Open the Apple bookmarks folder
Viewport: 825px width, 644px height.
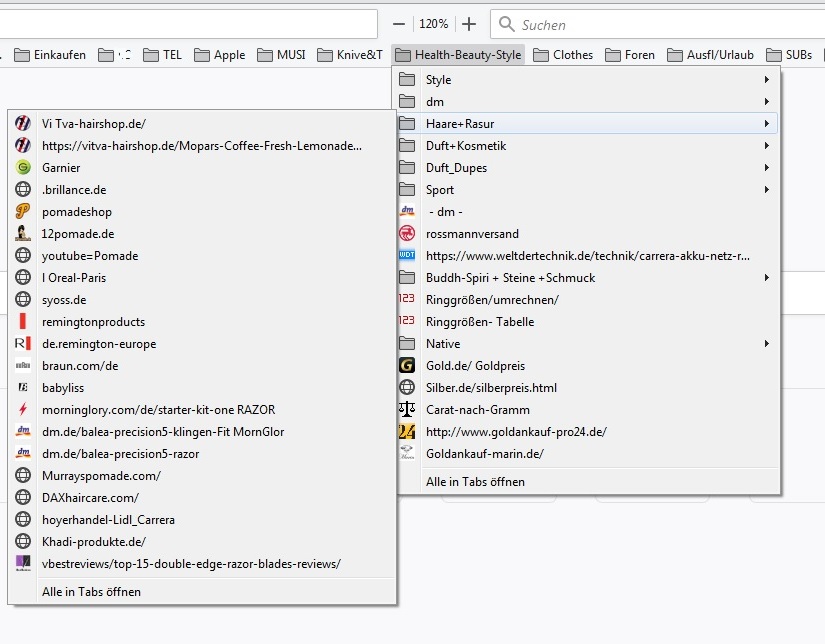220,55
